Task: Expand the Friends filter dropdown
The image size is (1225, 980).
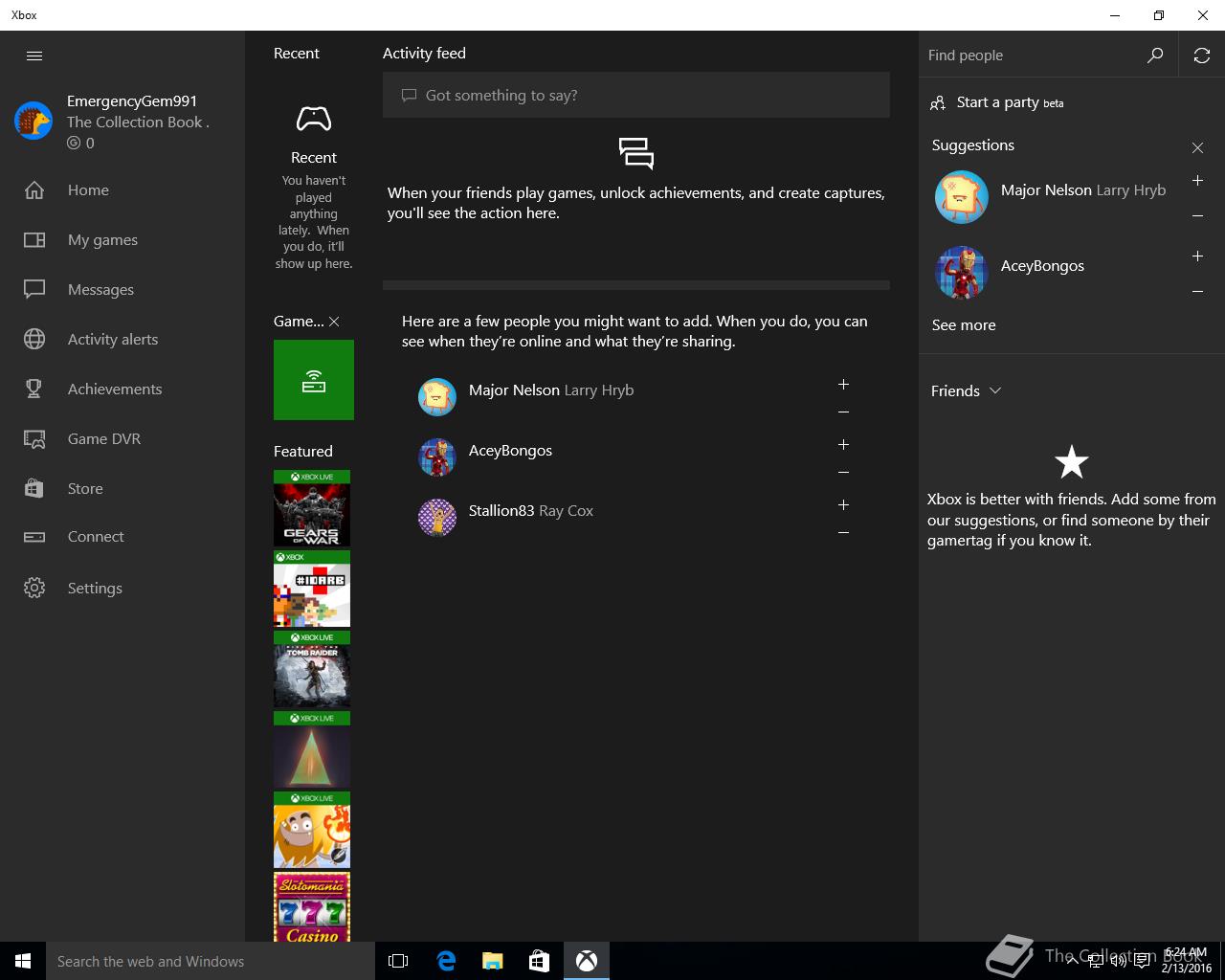Action: pyautogui.click(x=967, y=390)
